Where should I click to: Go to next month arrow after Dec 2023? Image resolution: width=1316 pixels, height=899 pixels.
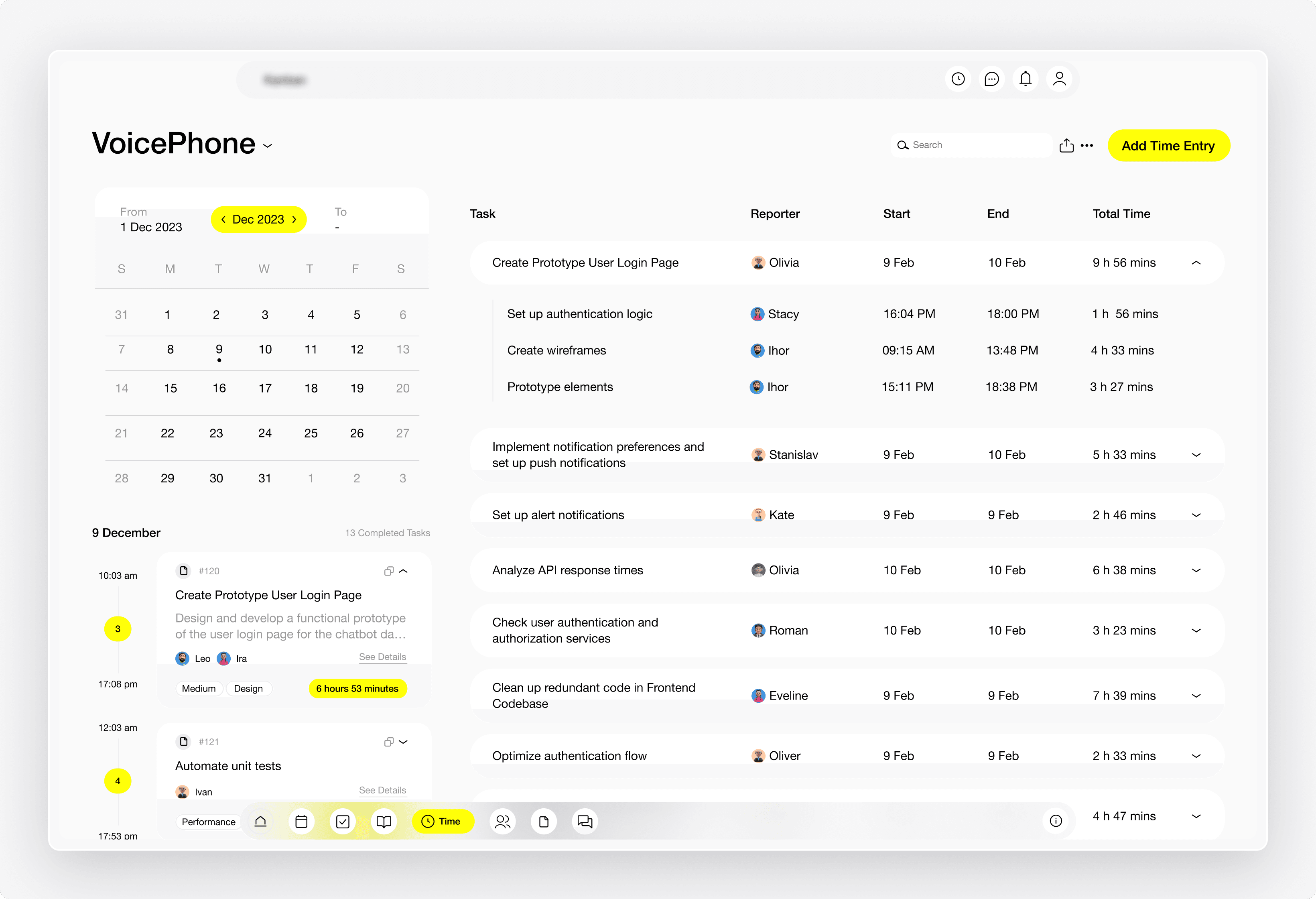[294, 219]
